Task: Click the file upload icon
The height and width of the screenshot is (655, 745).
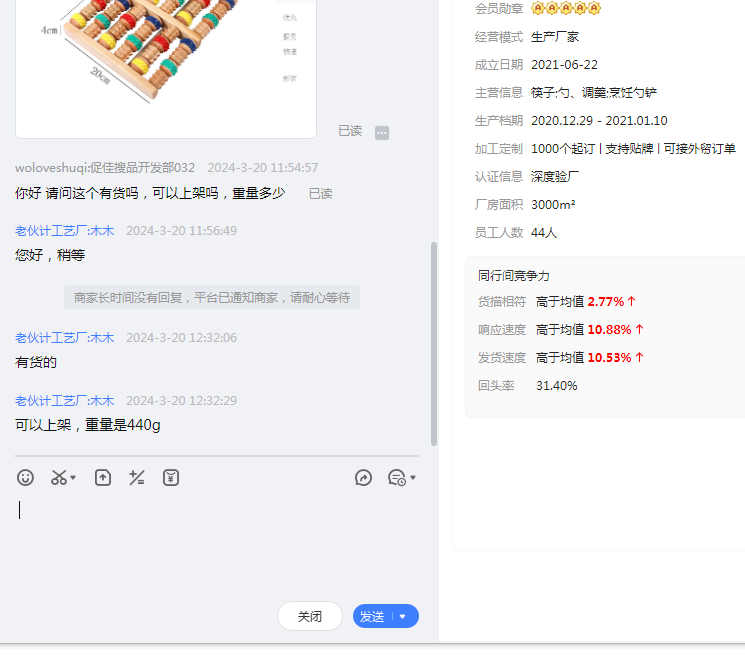Action: 103,478
